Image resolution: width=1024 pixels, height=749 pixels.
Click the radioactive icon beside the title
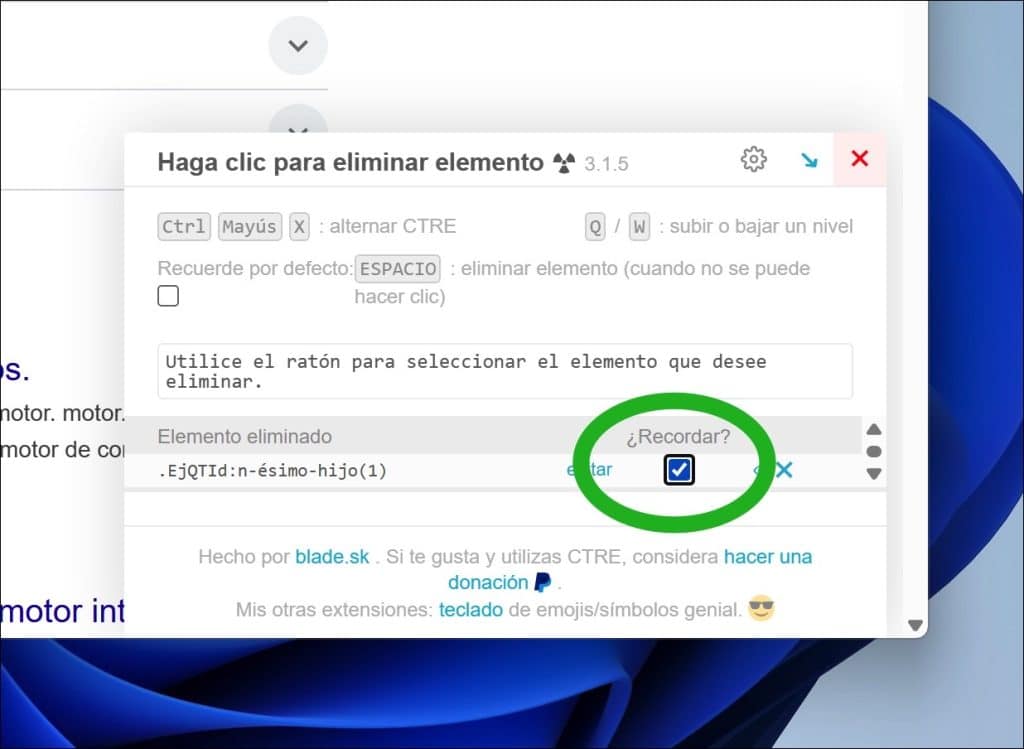[x=564, y=163]
